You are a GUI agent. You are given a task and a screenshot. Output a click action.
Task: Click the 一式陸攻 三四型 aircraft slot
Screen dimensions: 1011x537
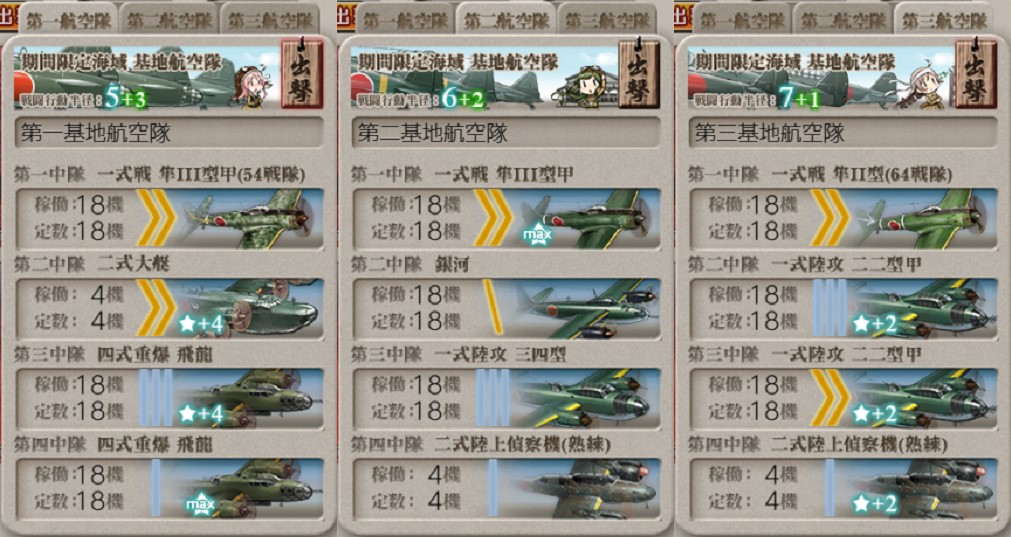(506, 398)
